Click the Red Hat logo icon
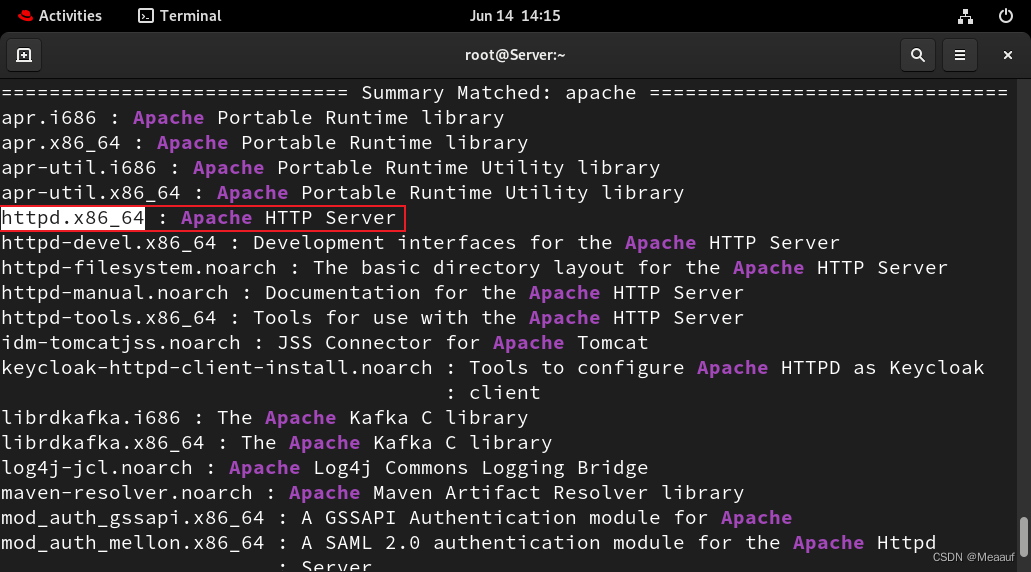The width and height of the screenshot is (1031, 572). (26, 16)
